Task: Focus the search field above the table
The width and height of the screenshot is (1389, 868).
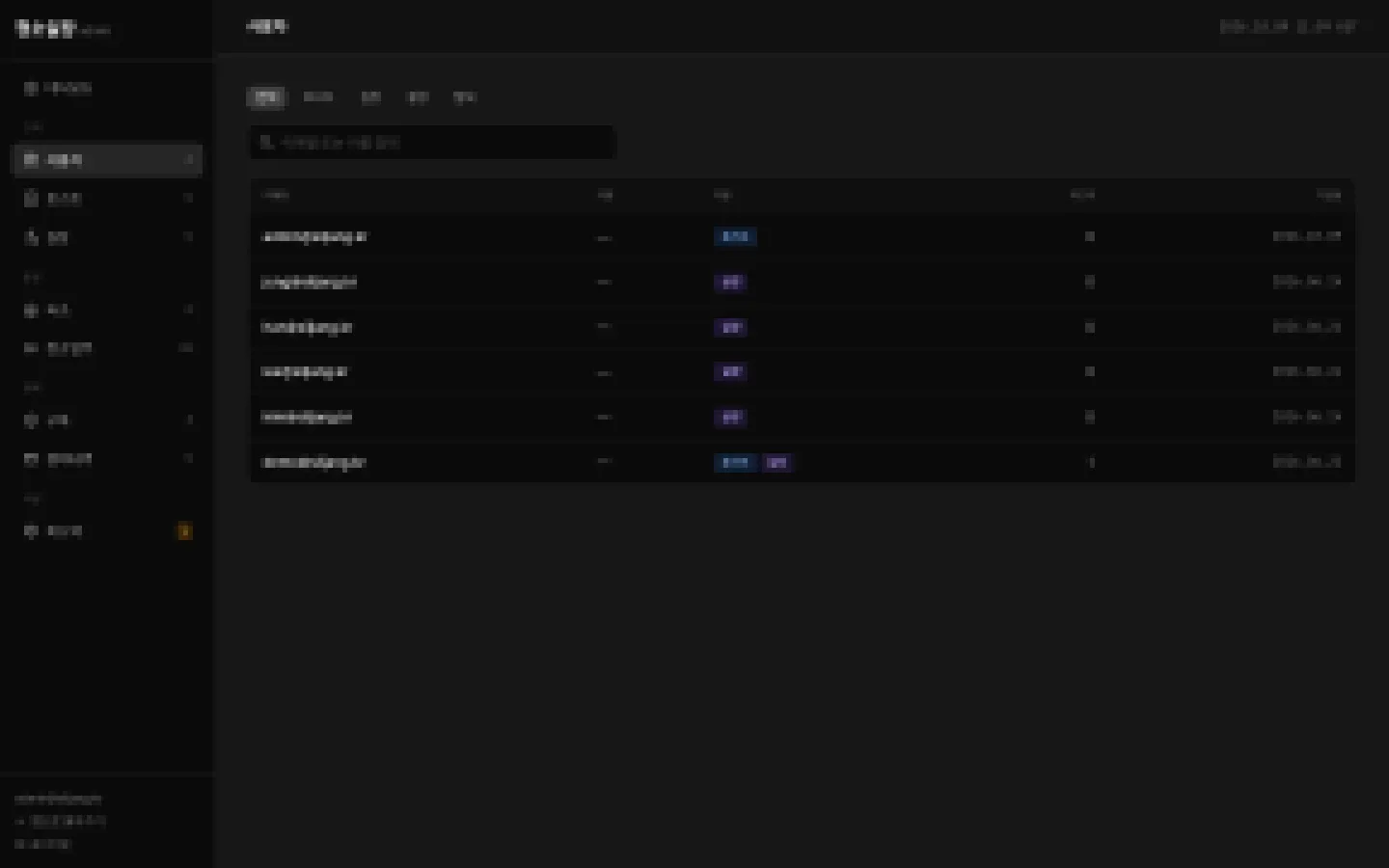Action: pos(433,142)
